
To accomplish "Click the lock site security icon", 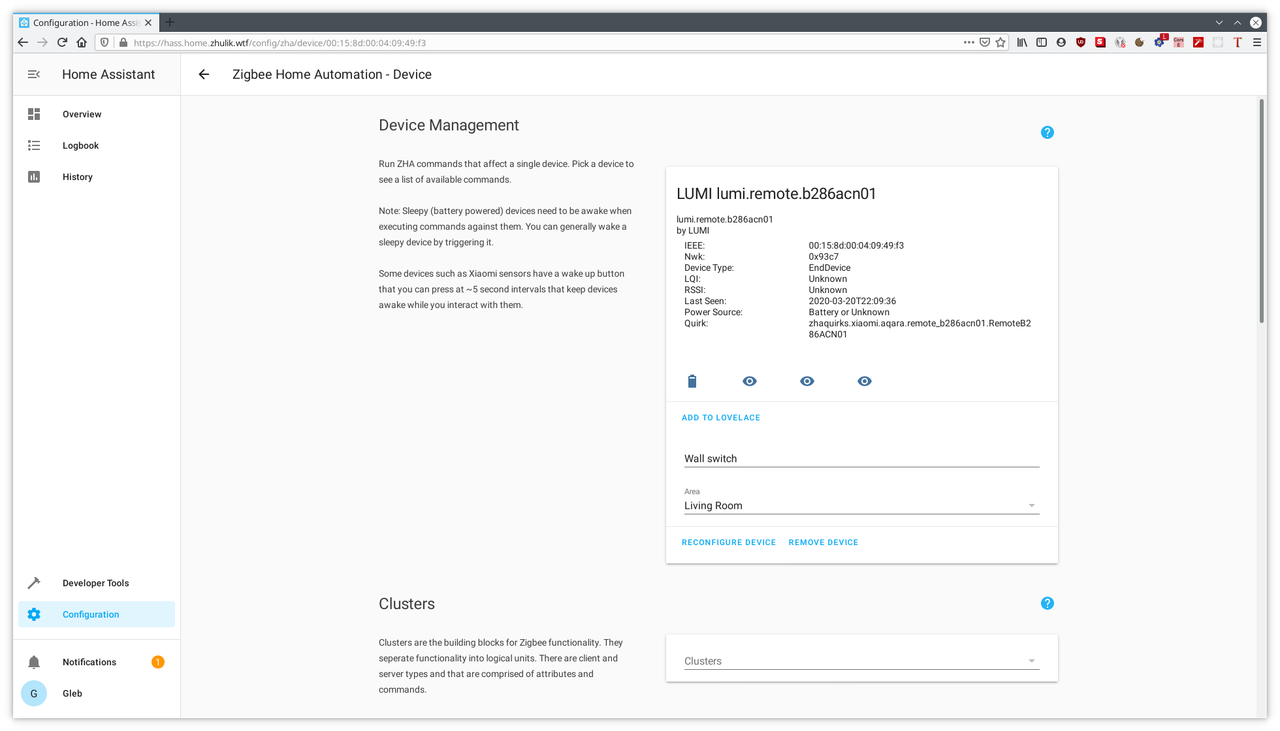I will pyautogui.click(x=123, y=43).
